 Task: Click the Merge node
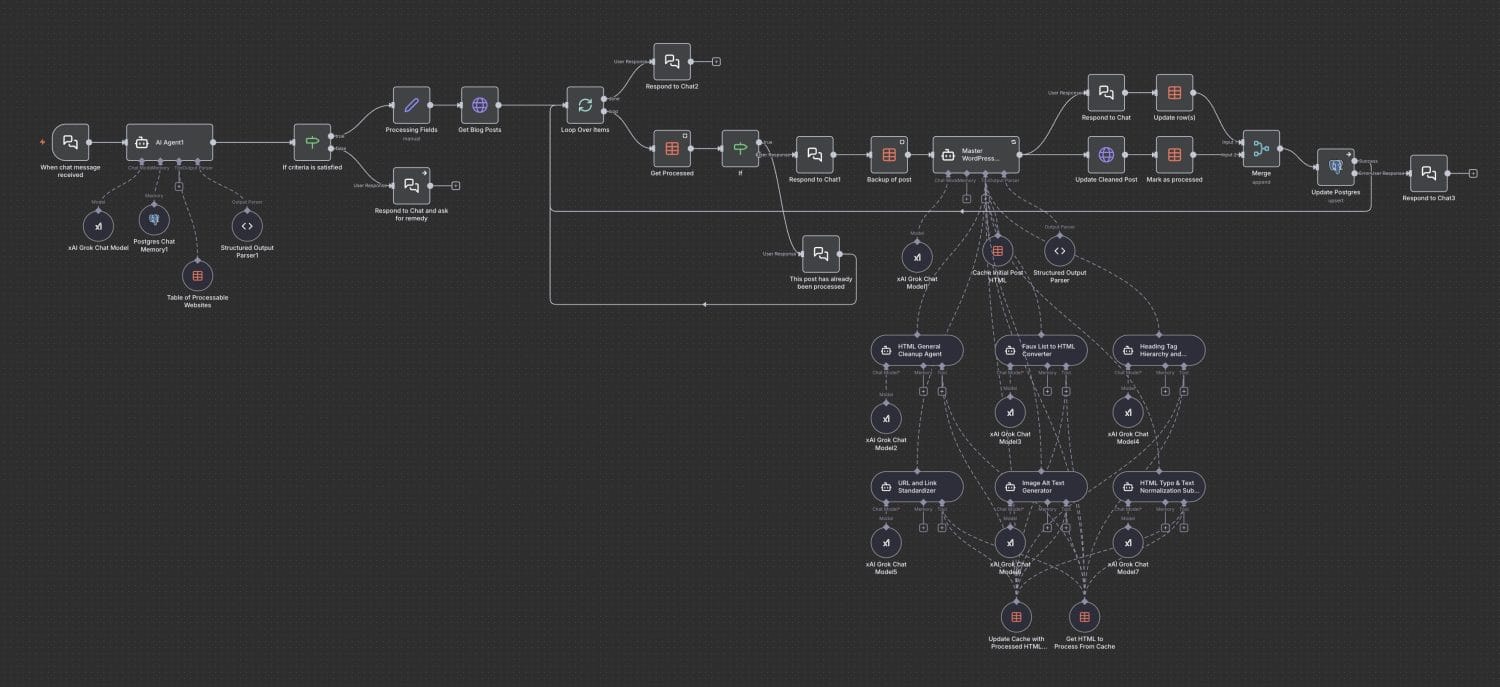tap(1260, 149)
